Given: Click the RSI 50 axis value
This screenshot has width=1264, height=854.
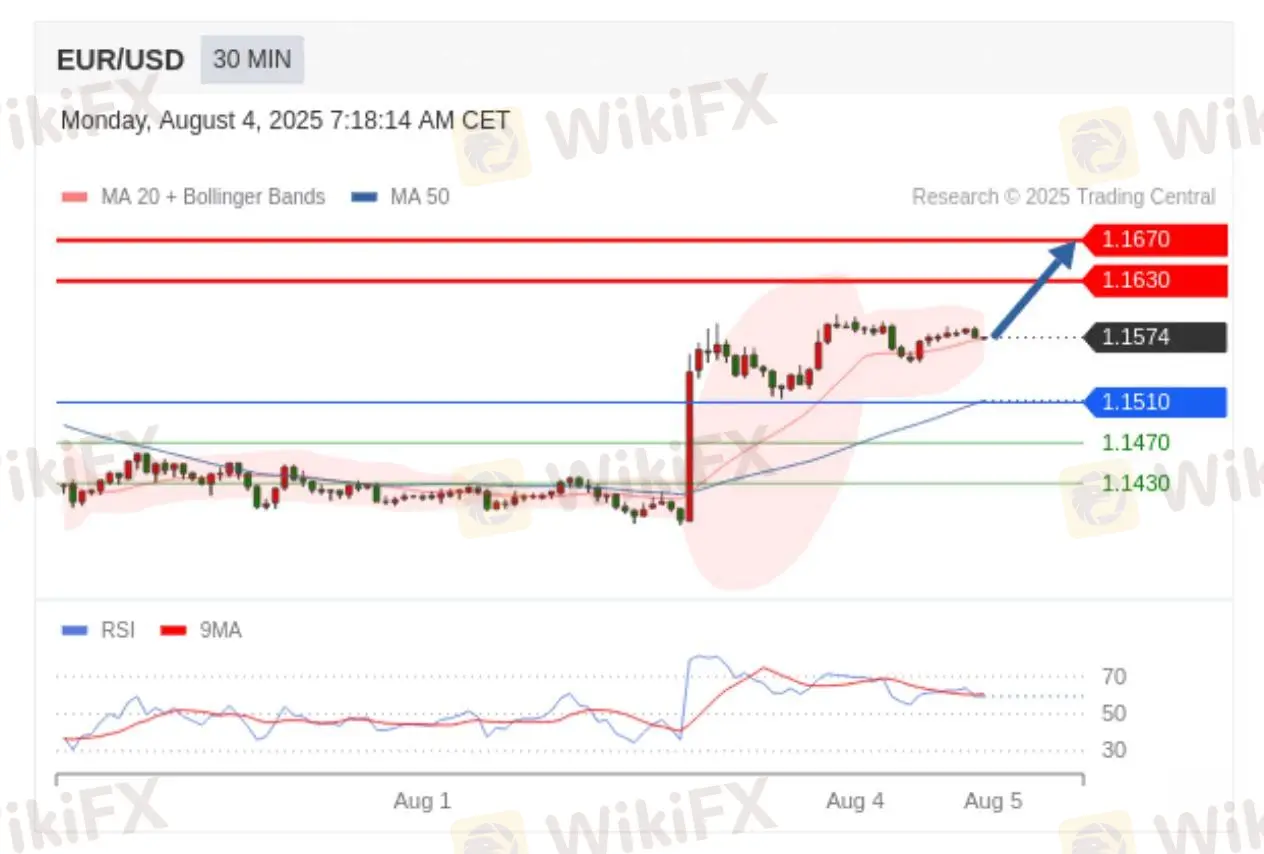Looking at the screenshot, I should pyautogui.click(x=1114, y=713).
